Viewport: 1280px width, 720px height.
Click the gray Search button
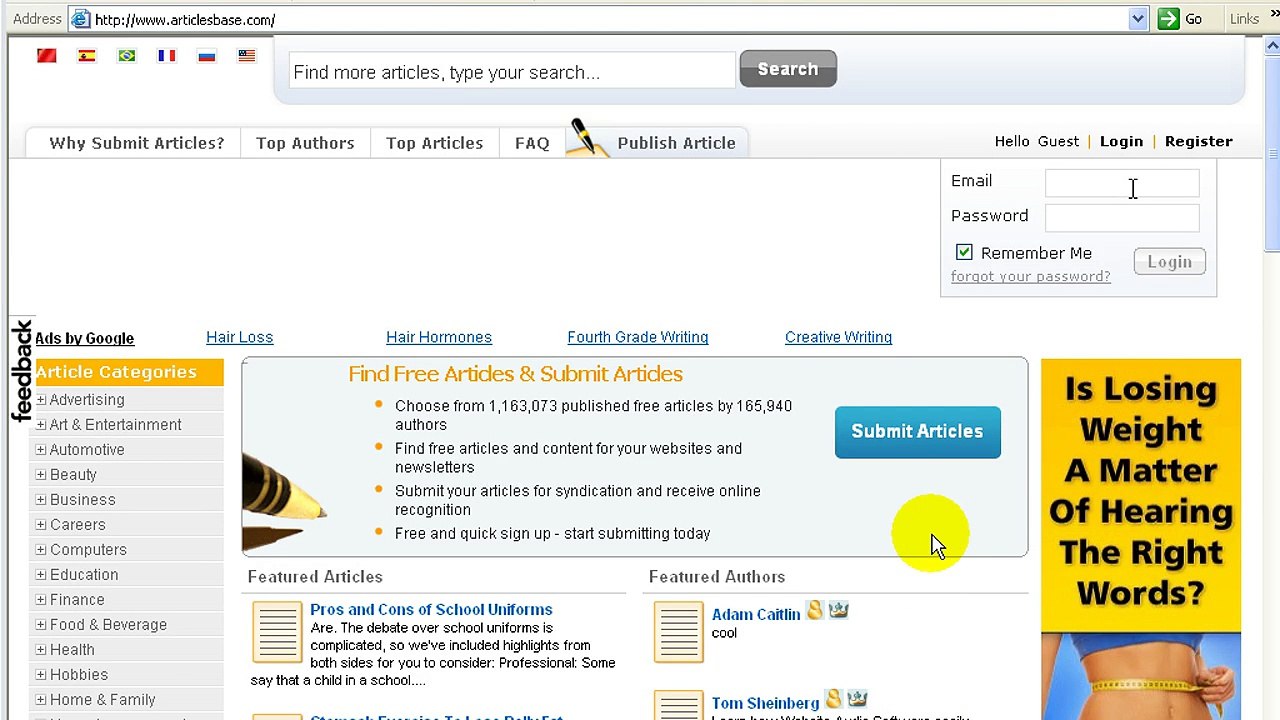[788, 69]
